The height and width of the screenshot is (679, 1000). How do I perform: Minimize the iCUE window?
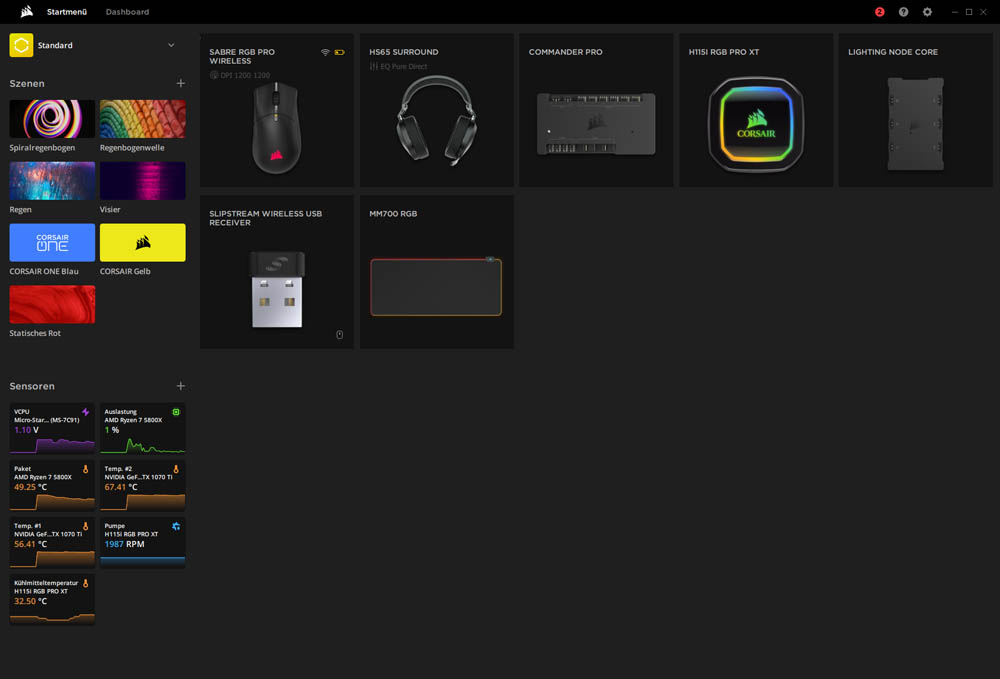point(955,11)
